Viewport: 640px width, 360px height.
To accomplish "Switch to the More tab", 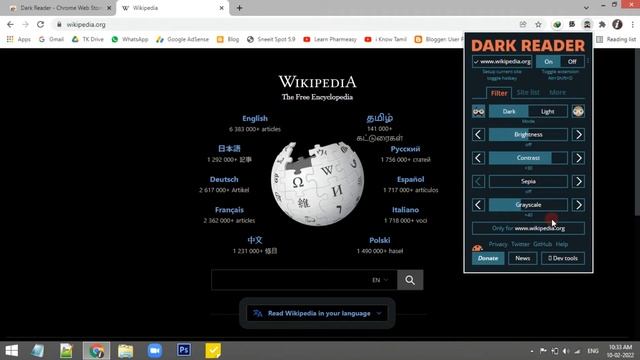I will [x=557, y=93].
